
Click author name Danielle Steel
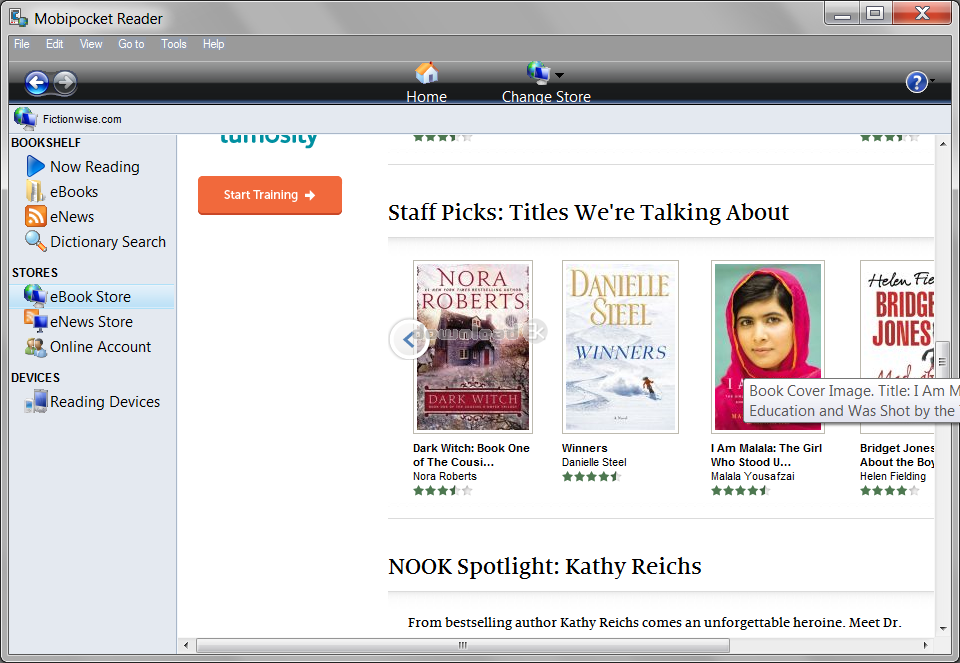pos(594,462)
